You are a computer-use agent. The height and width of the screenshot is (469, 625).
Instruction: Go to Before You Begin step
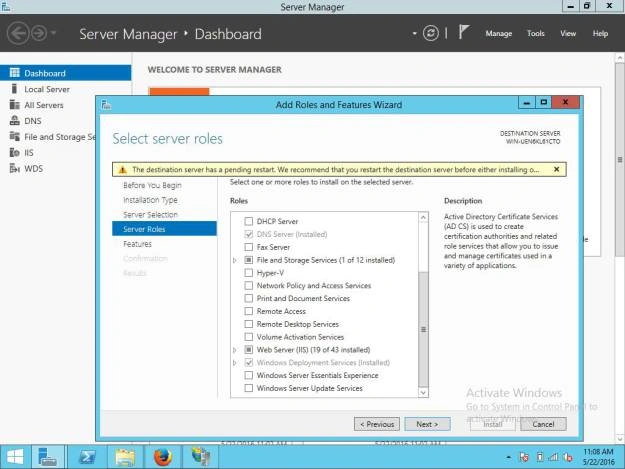point(152,185)
